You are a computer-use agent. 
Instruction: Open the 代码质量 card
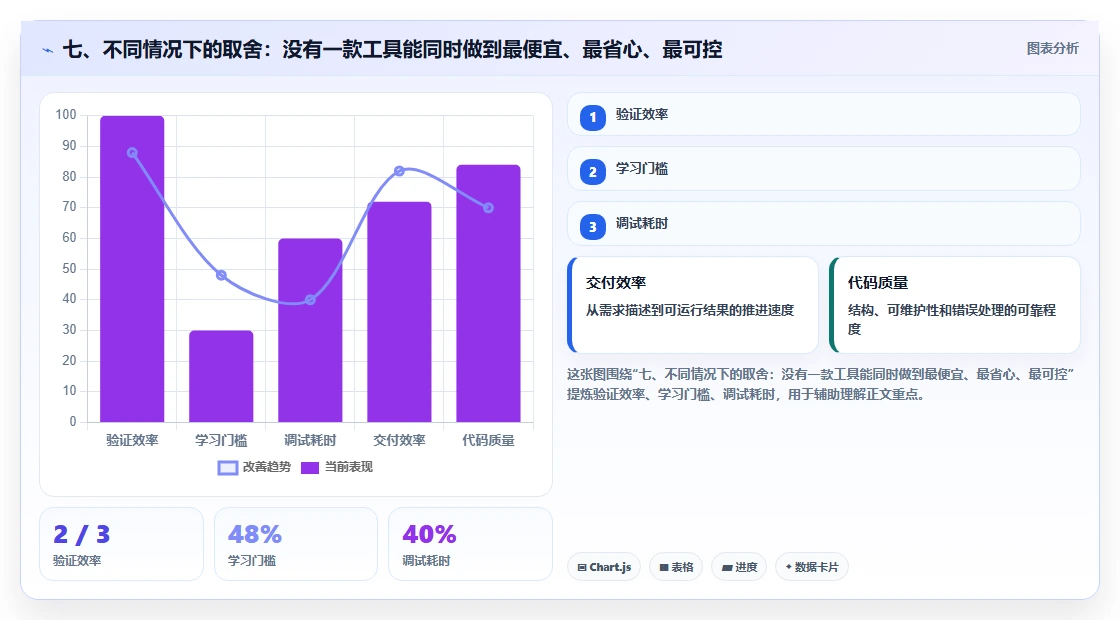pyautogui.click(x=954, y=305)
